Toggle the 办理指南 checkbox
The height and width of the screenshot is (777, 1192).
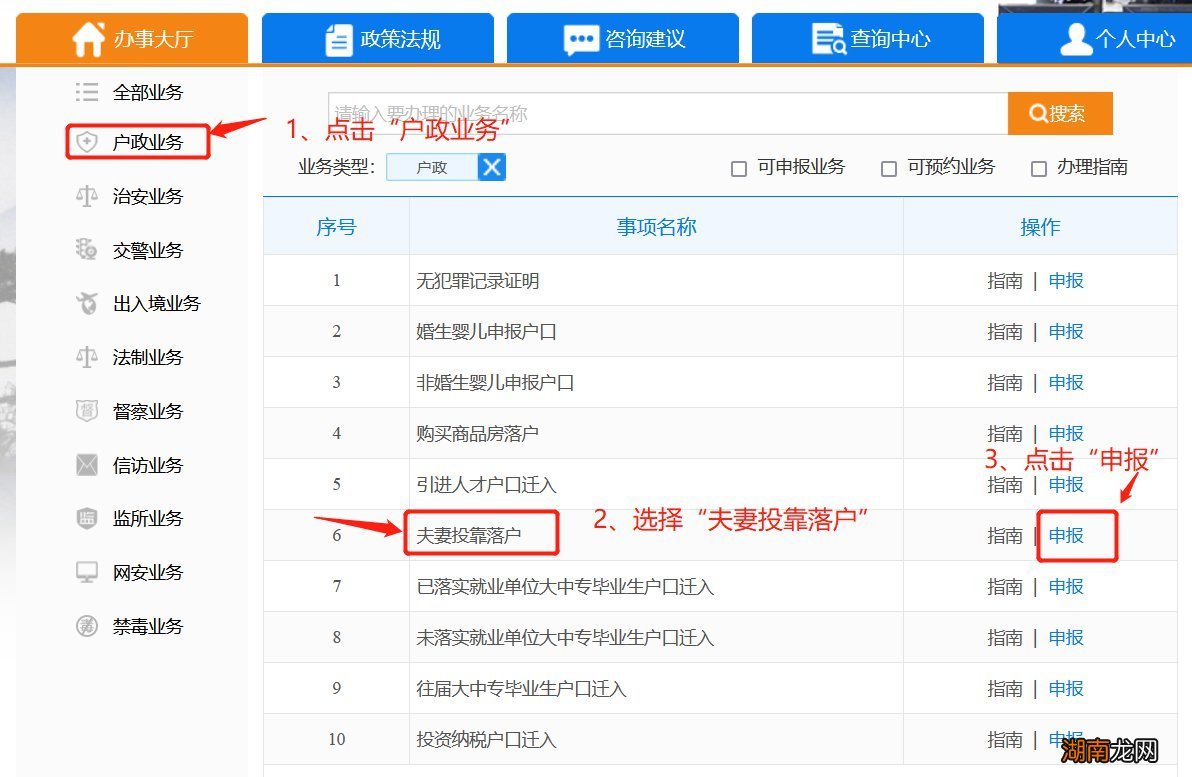point(1039,167)
